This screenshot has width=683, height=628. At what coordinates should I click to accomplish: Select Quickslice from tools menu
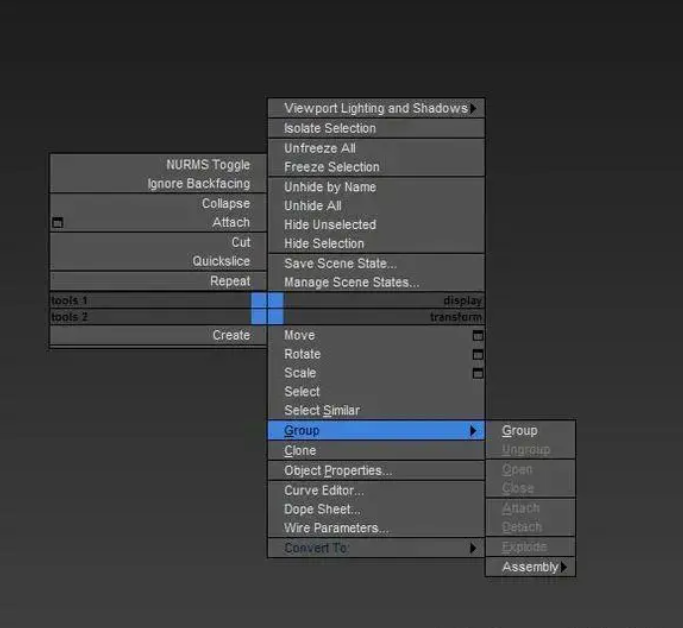[222, 262]
